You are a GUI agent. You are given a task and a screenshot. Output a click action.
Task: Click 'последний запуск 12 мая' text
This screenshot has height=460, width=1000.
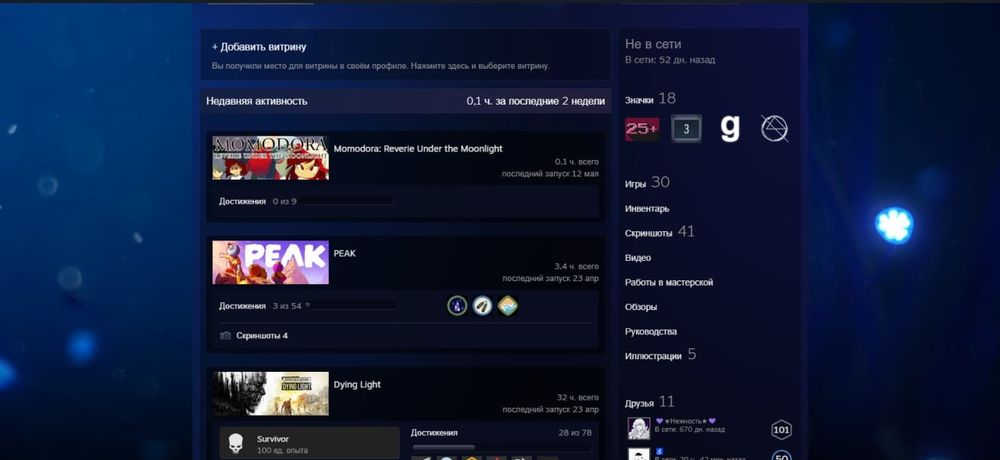(550, 174)
